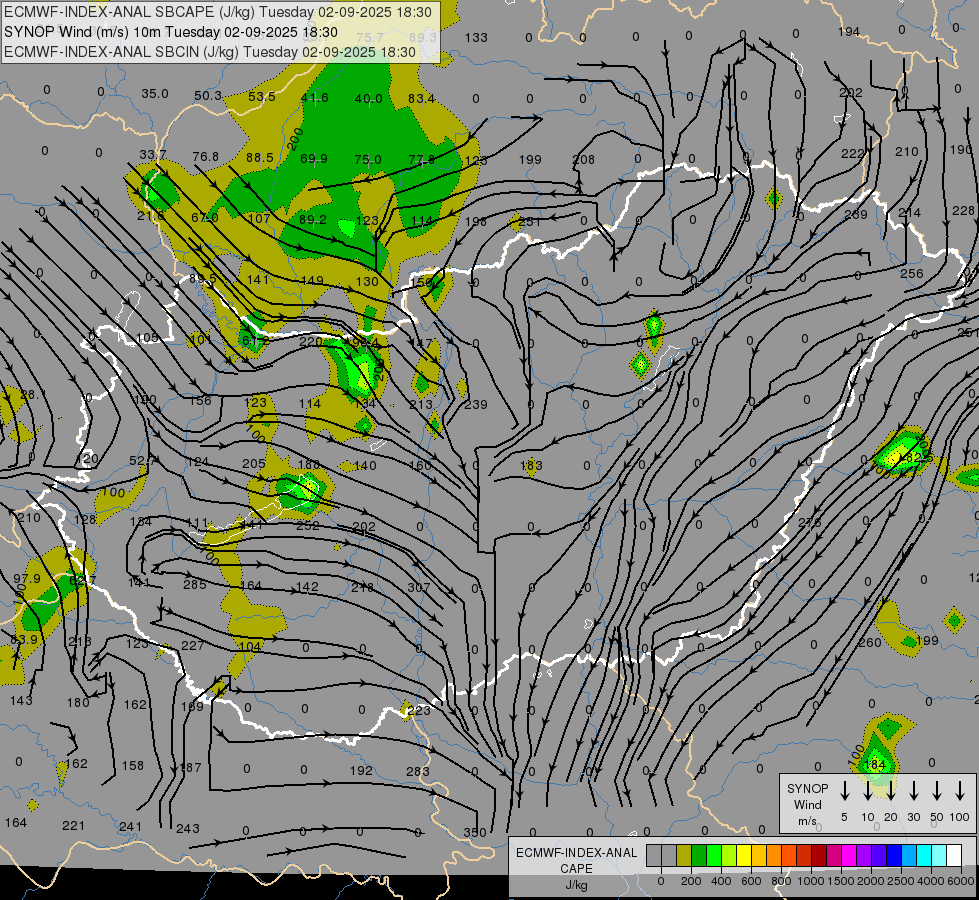
Task: Click the map value 285
Action: 195,585
